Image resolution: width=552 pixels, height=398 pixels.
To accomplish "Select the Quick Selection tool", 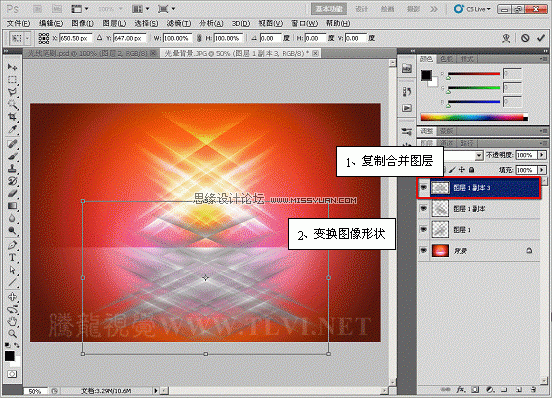I will 12,105.
